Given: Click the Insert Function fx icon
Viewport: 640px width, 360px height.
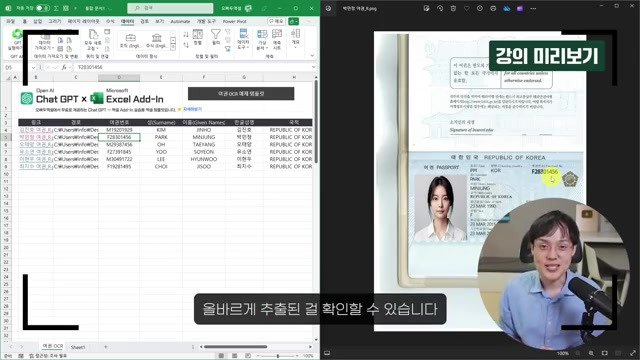Looking at the screenshot, I should pos(64,67).
